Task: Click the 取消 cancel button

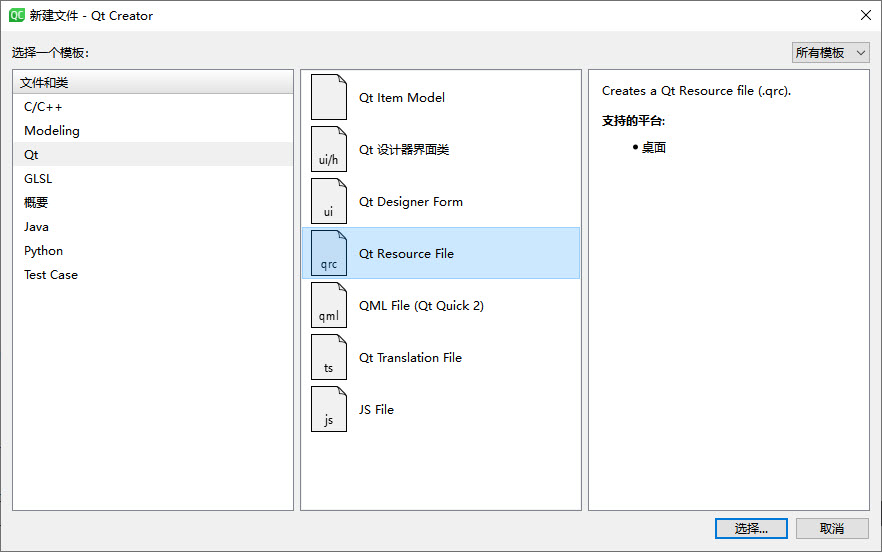Action: click(x=832, y=528)
